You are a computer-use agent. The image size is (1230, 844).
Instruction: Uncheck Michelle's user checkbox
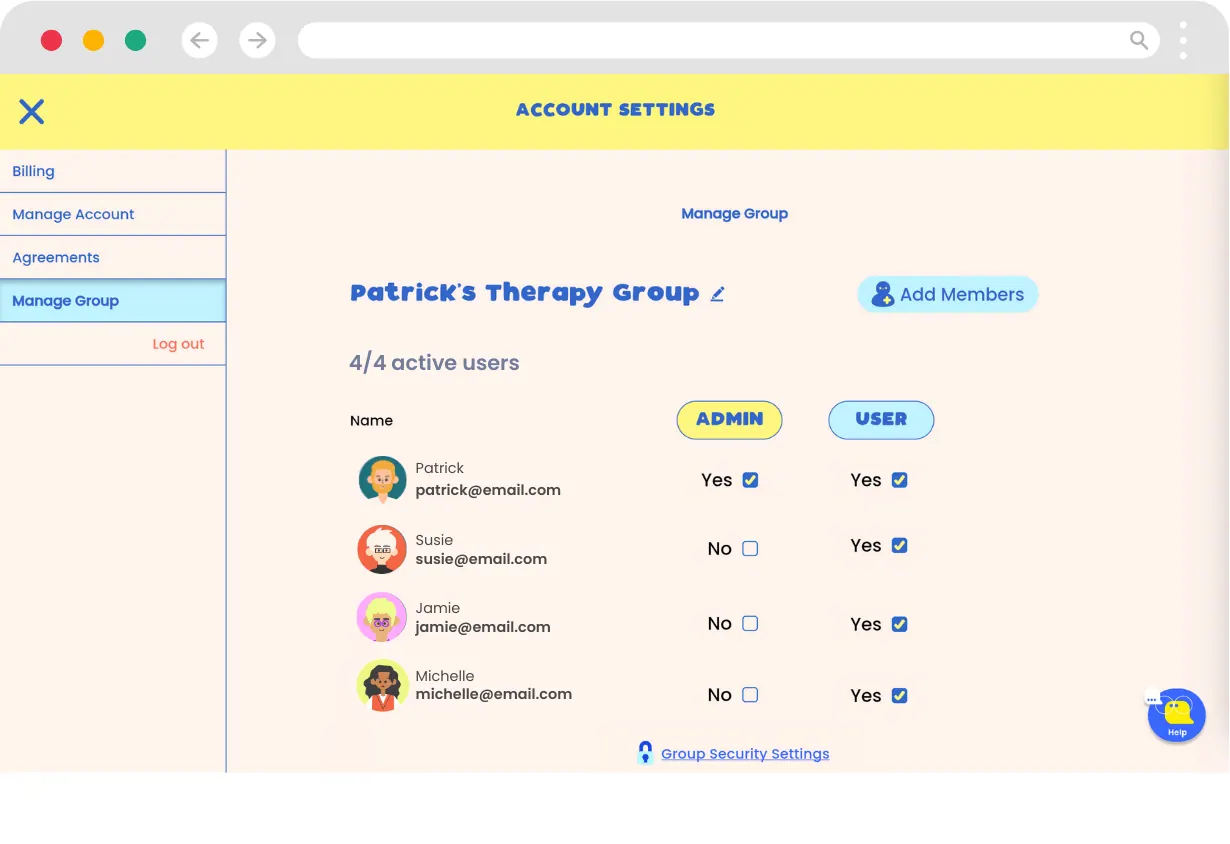(899, 695)
